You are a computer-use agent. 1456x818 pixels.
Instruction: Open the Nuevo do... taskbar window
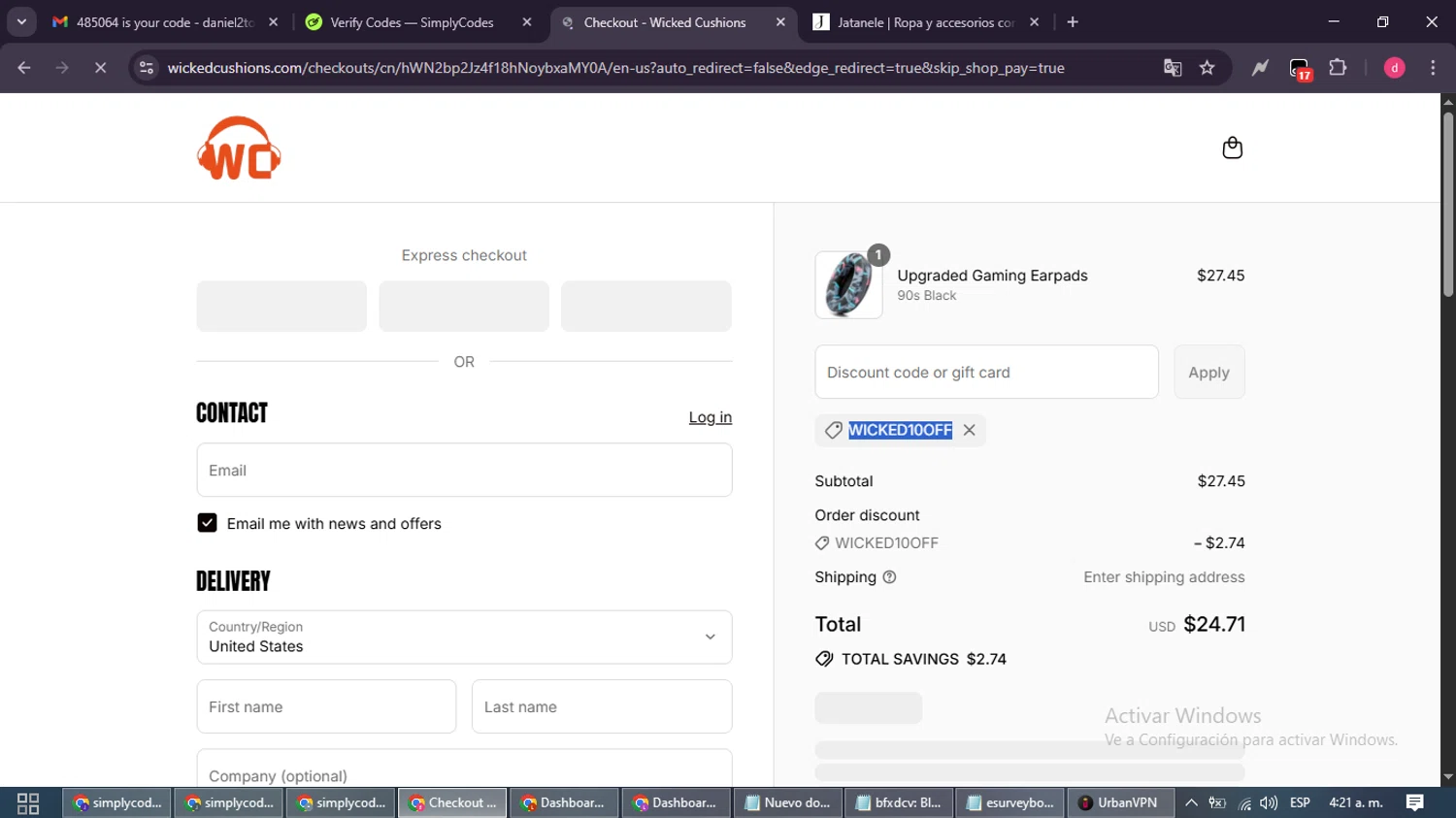(787, 803)
